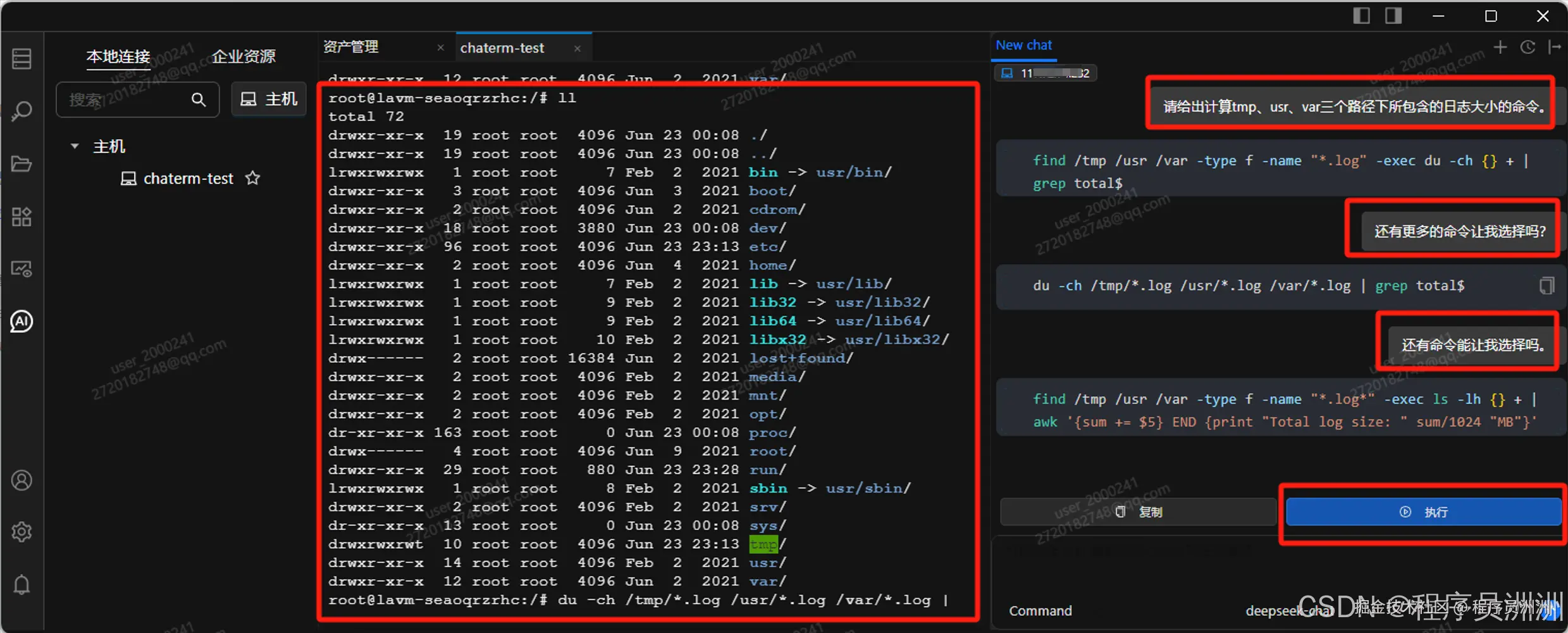1568x633 pixels.
Task: Click home/ in the terminal listing
Action: [x=772, y=265]
